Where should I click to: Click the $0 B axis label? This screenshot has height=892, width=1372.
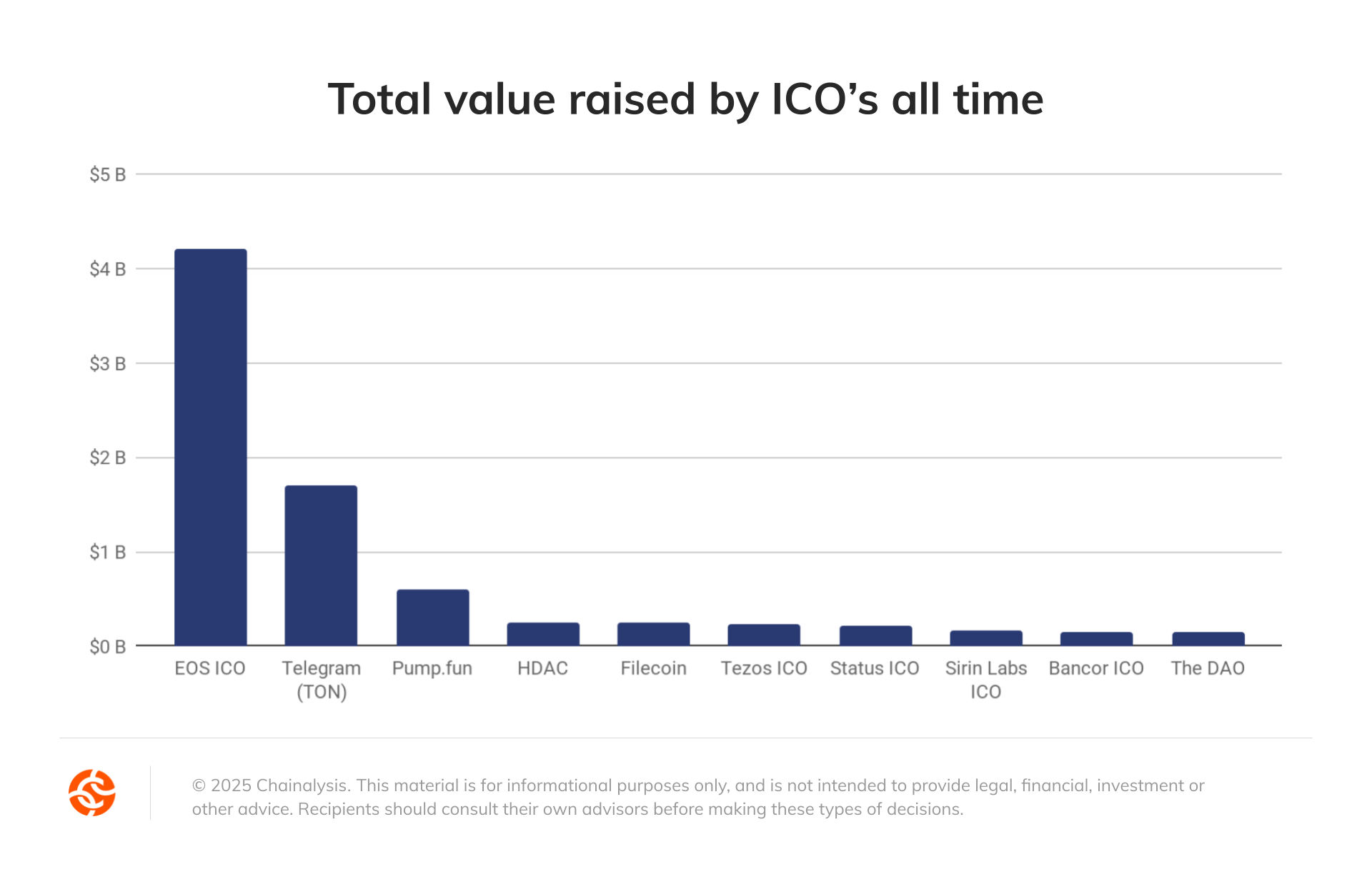(107, 647)
